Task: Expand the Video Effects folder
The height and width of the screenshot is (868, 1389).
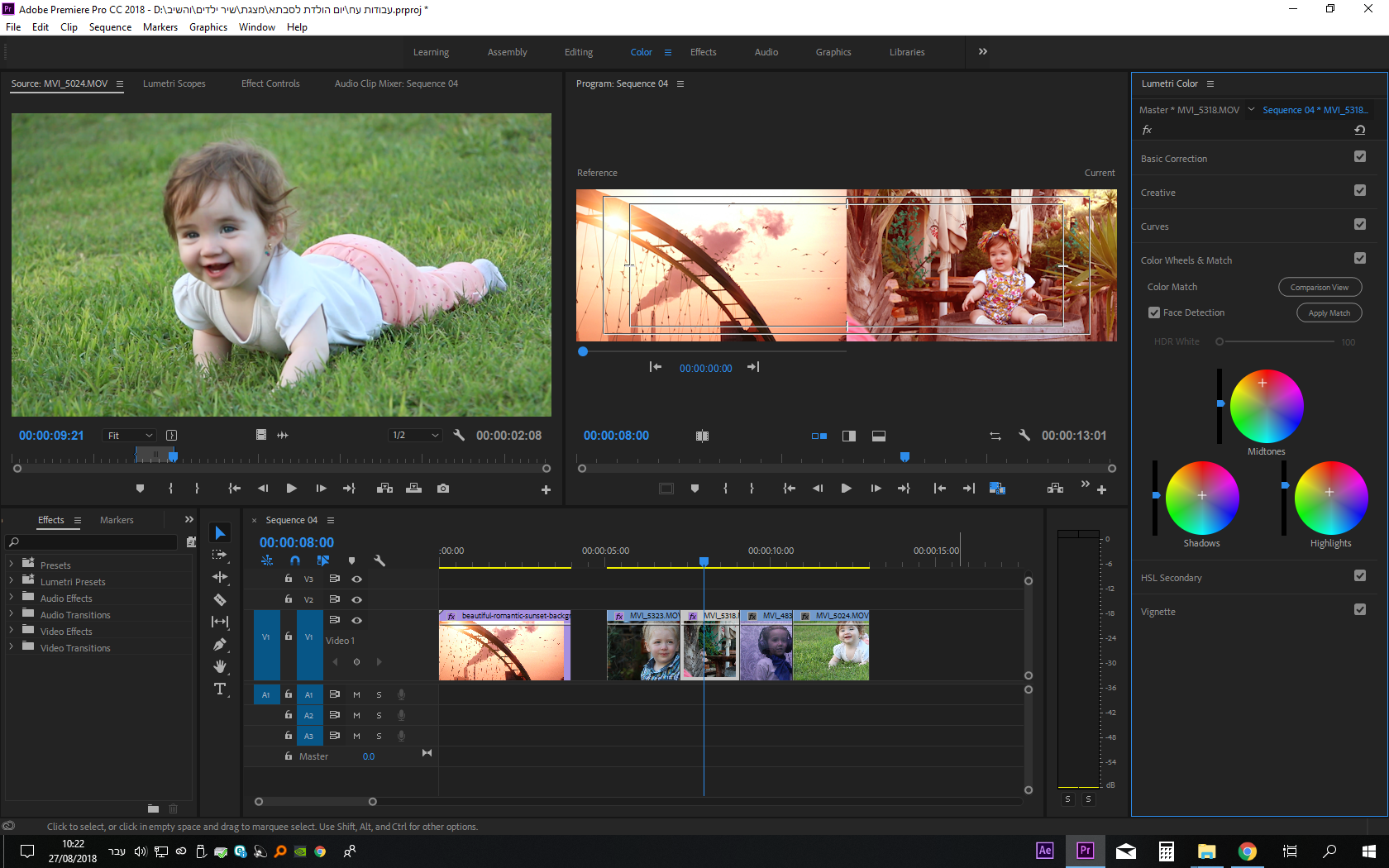Action: coord(12,631)
